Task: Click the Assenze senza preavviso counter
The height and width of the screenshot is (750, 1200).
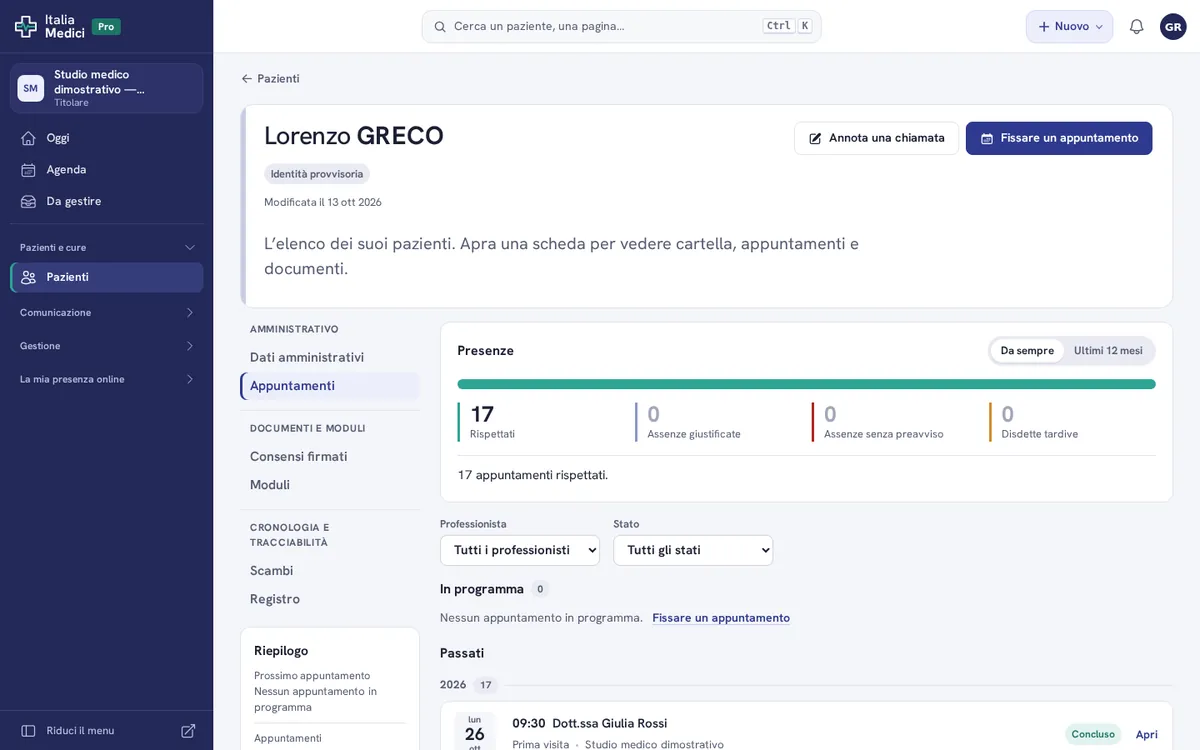Action: click(893, 422)
